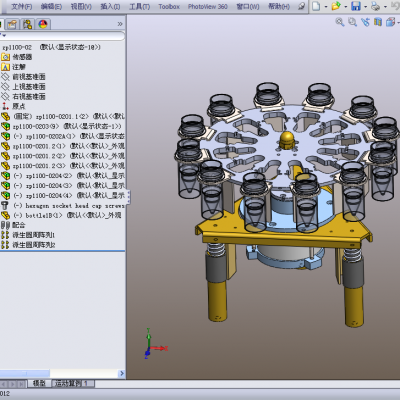
Task: Switch to 模型 tab
Action: (x=39, y=384)
